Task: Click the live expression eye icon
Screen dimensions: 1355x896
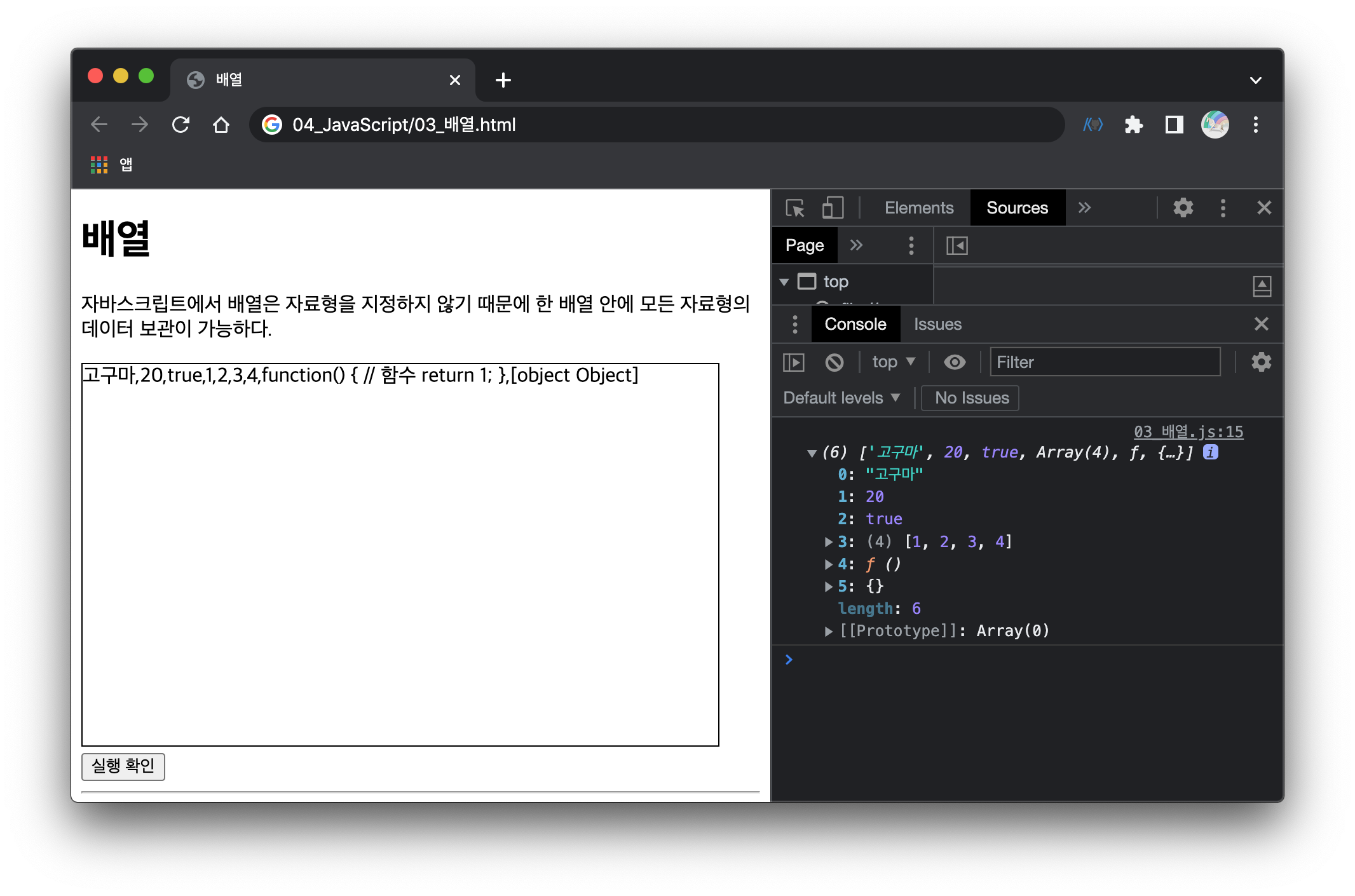Action: pos(954,362)
